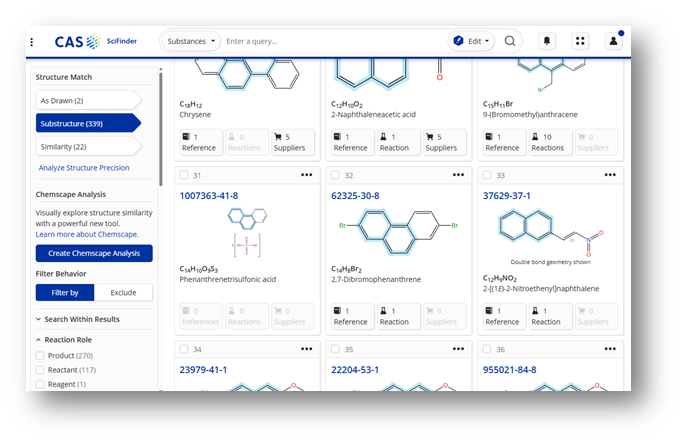
Task: Click the magnifier search icon
Action: pyautogui.click(x=510, y=41)
